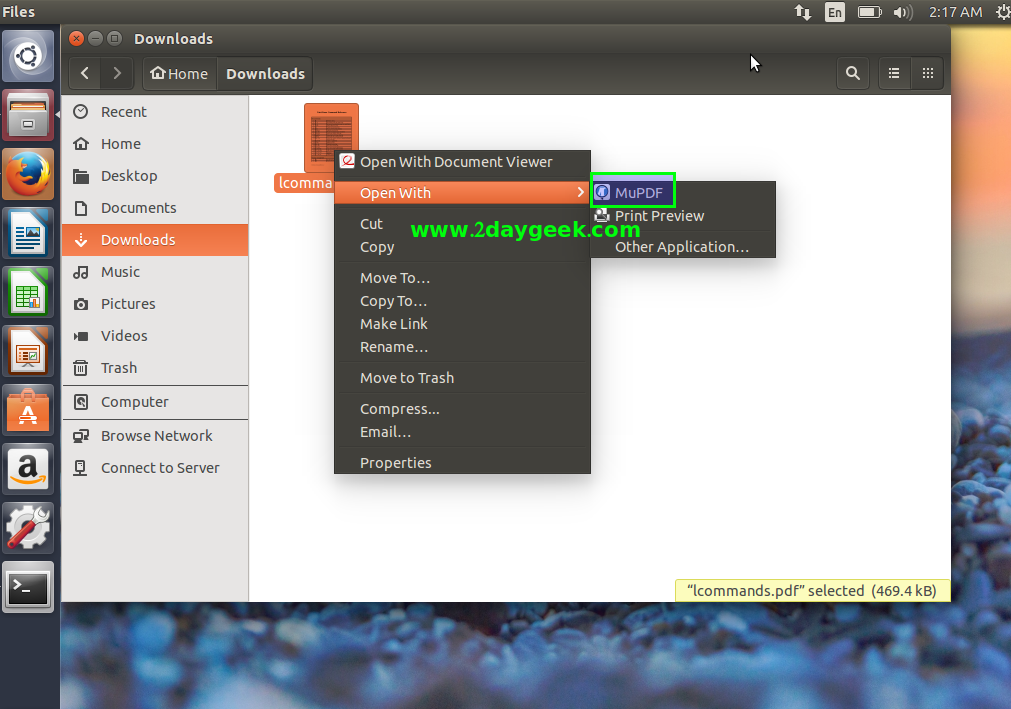Choose Other Application… in submenu
The width and height of the screenshot is (1011, 709).
tap(681, 247)
